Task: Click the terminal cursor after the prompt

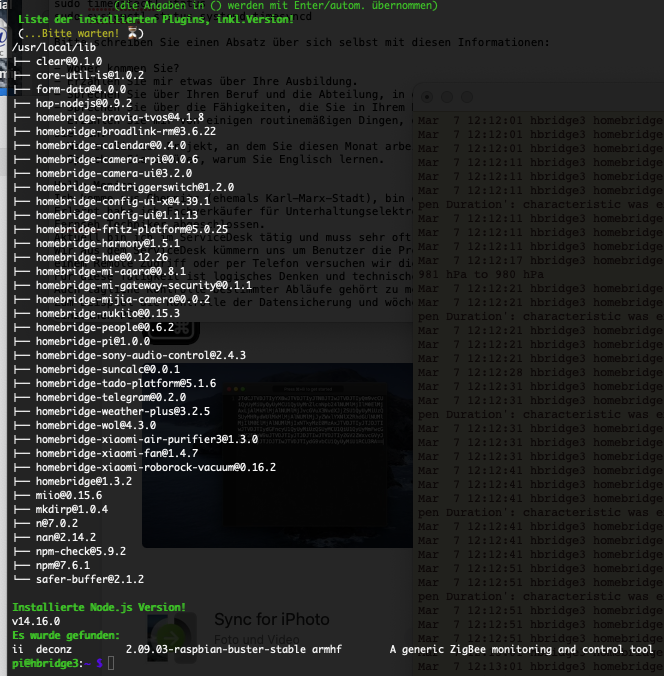Action: point(109,663)
